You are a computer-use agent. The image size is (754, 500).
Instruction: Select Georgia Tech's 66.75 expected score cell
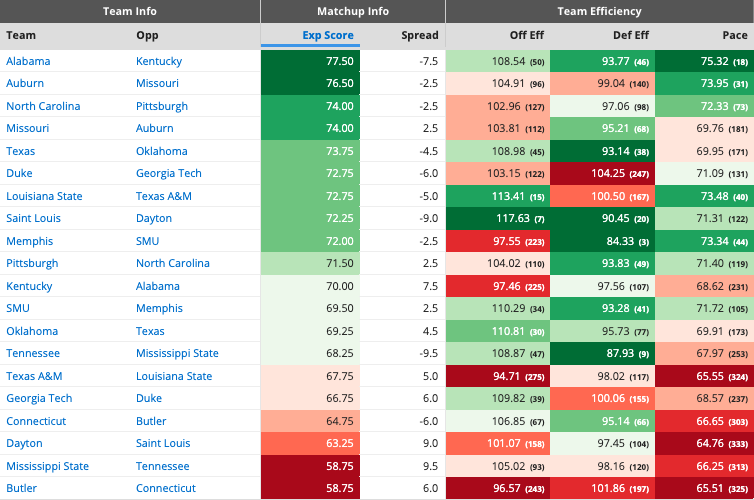(310, 399)
